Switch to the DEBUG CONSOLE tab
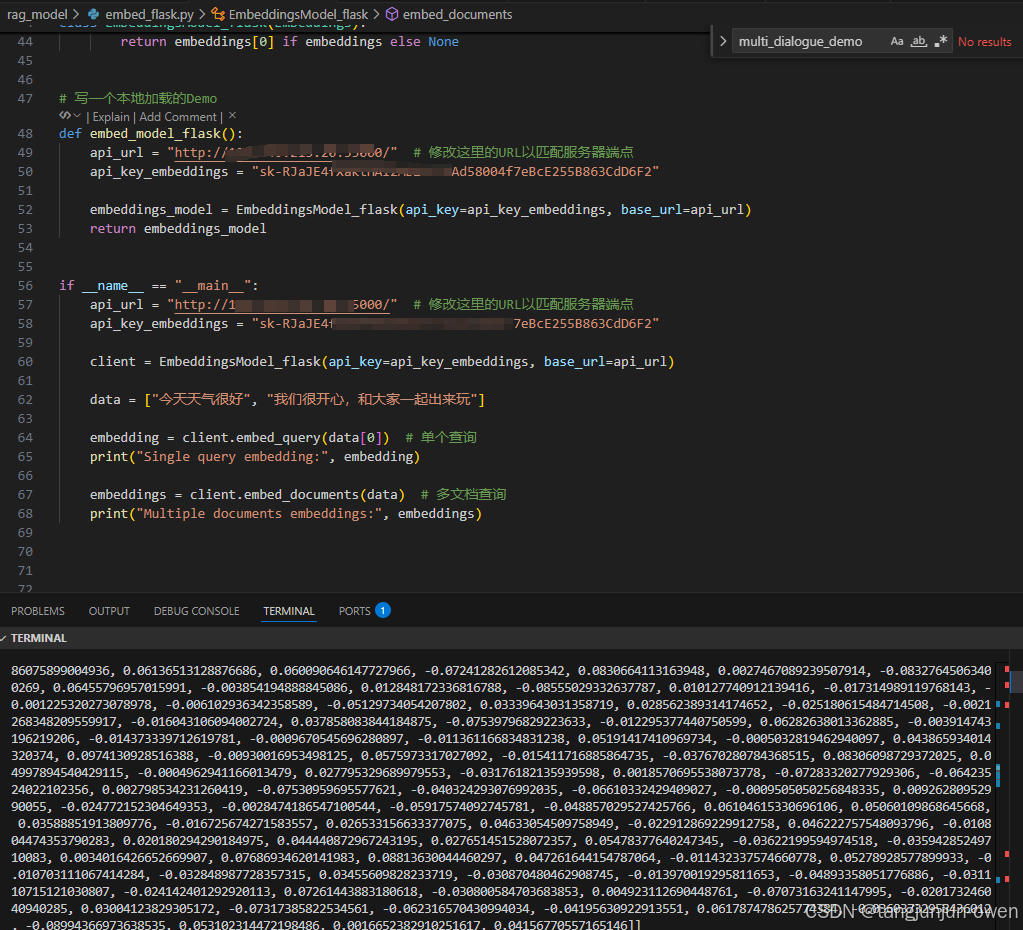This screenshot has width=1023, height=930. [196, 611]
